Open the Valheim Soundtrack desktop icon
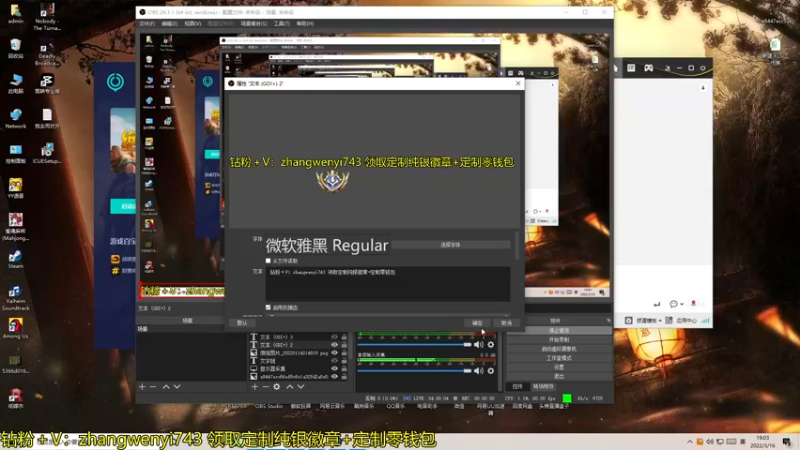 [x=15, y=297]
